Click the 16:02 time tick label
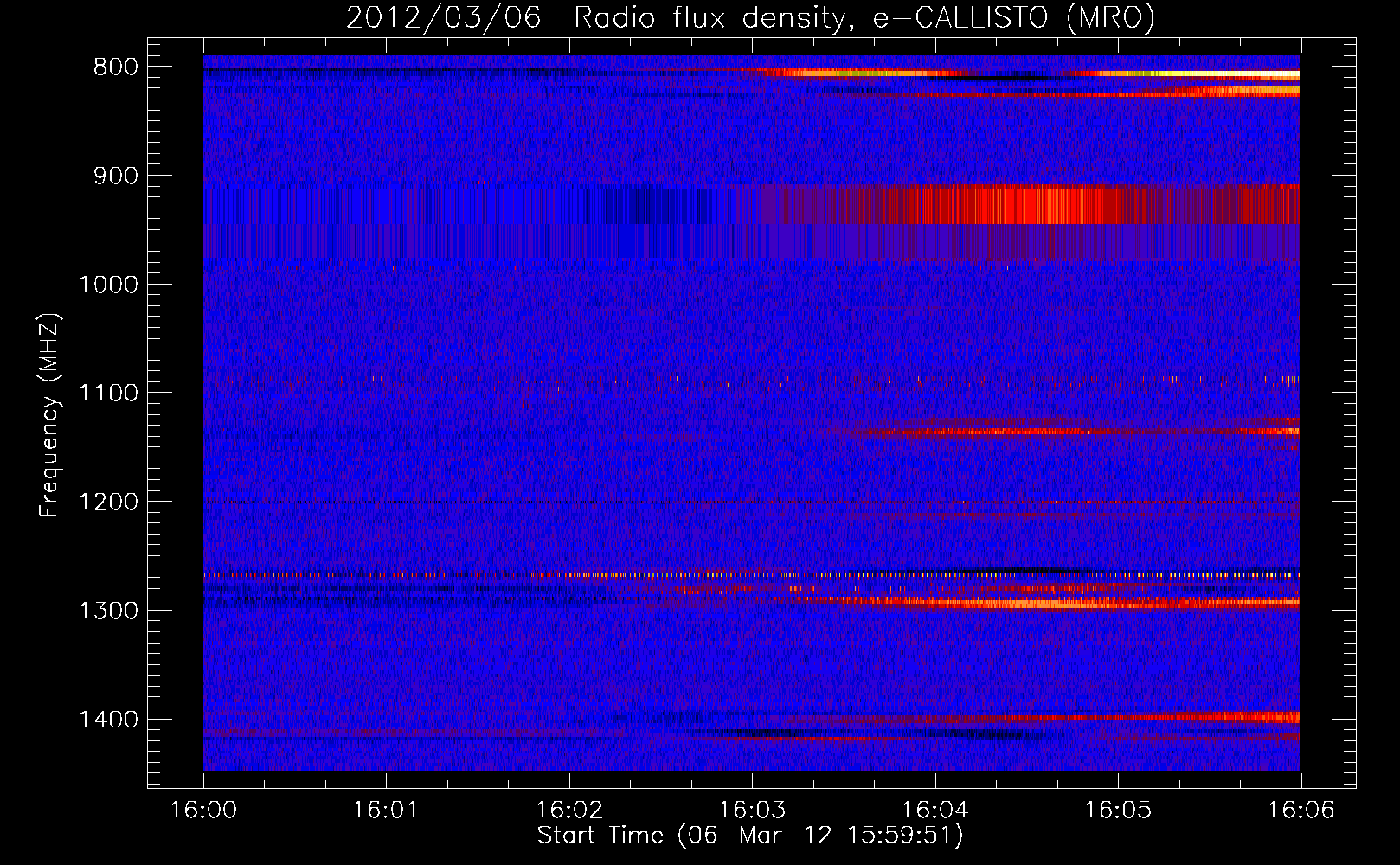Image resolution: width=1400 pixels, height=865 pixels. [569, 811]
